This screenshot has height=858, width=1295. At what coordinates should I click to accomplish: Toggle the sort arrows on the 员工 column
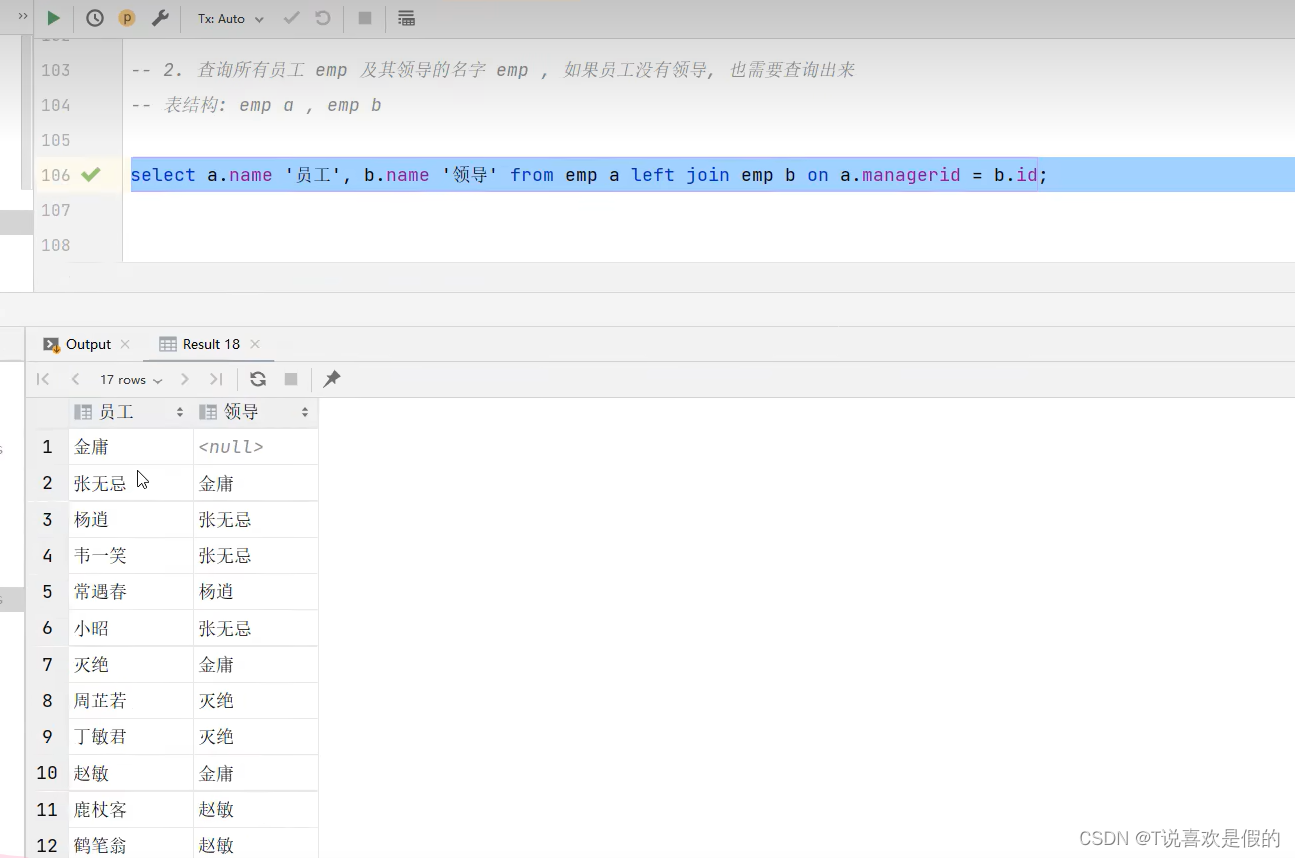pyautogui.click(x=180, y=412)
